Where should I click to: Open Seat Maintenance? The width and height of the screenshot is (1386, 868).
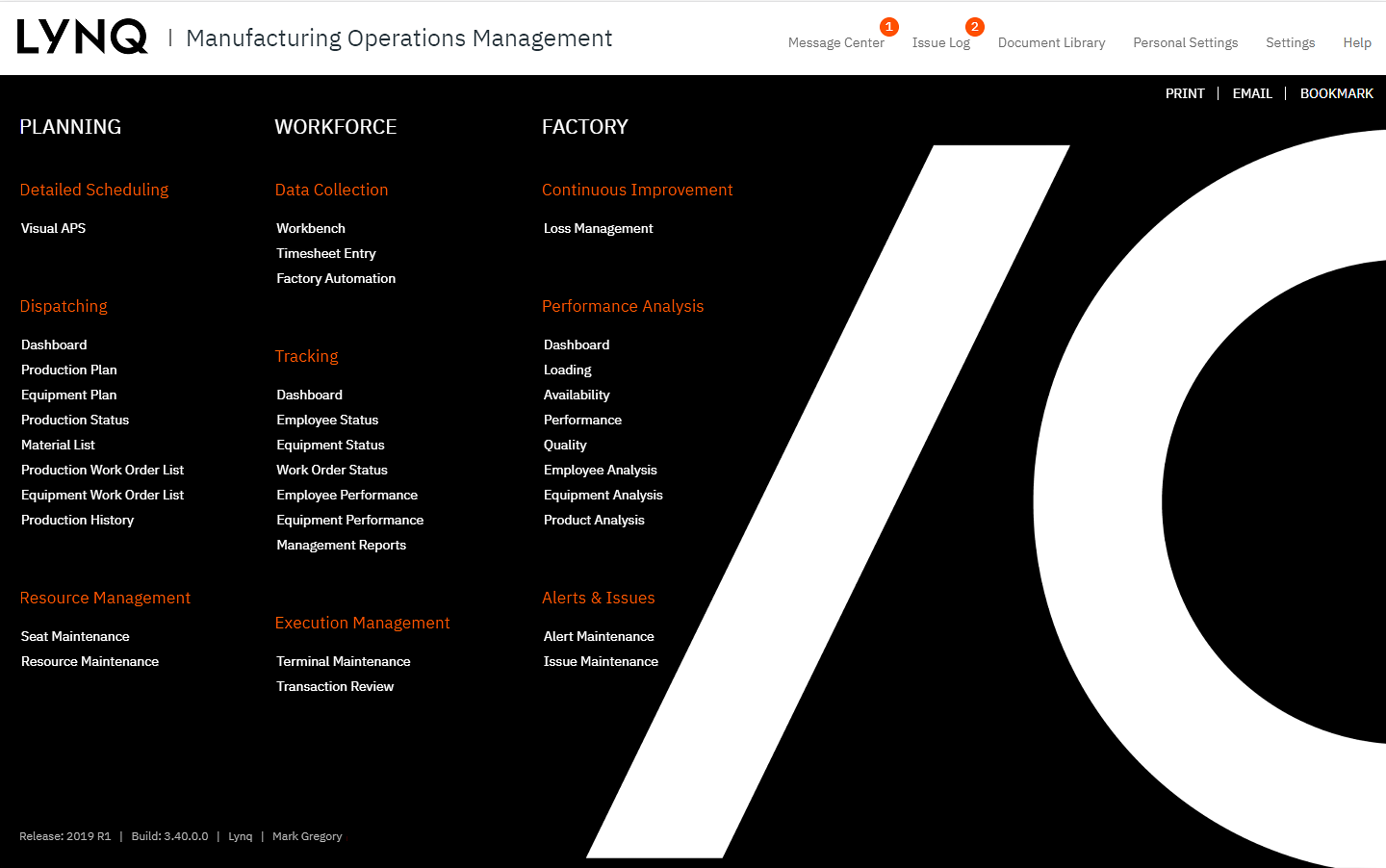(75, 636)
